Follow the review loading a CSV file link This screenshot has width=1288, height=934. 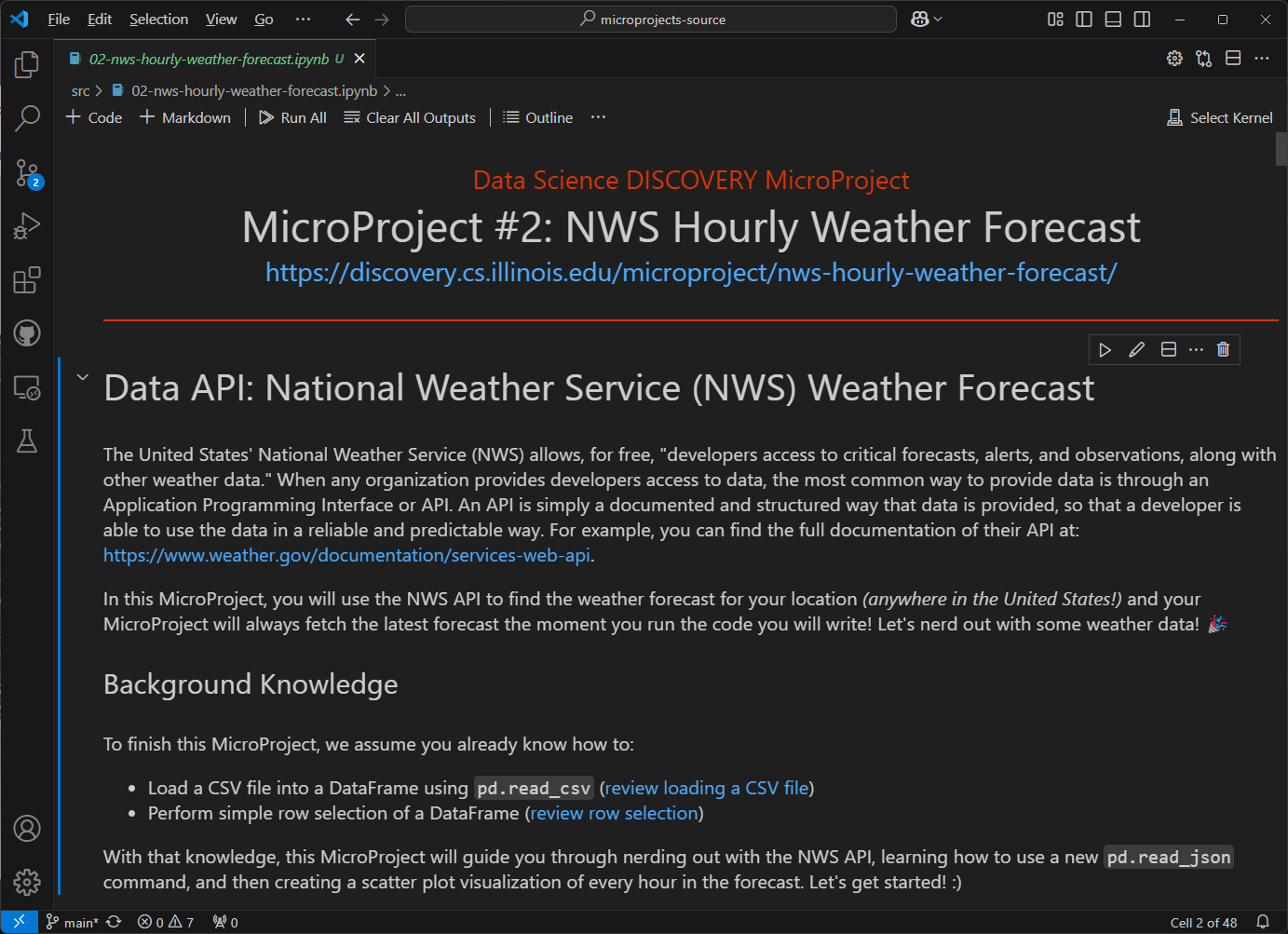click(x=707, y=788)
